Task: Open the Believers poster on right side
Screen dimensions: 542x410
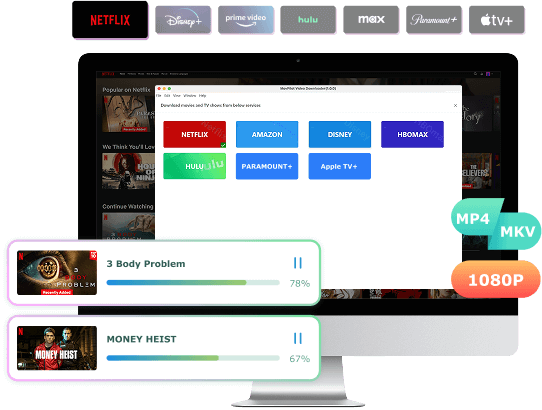Action: coord(477,171)
